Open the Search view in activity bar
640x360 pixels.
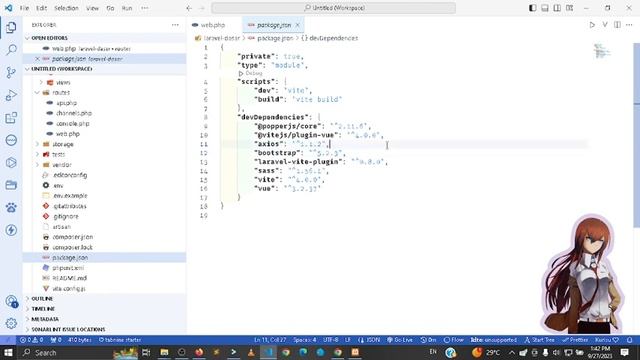pyautogui.click(x=11, y=50)
